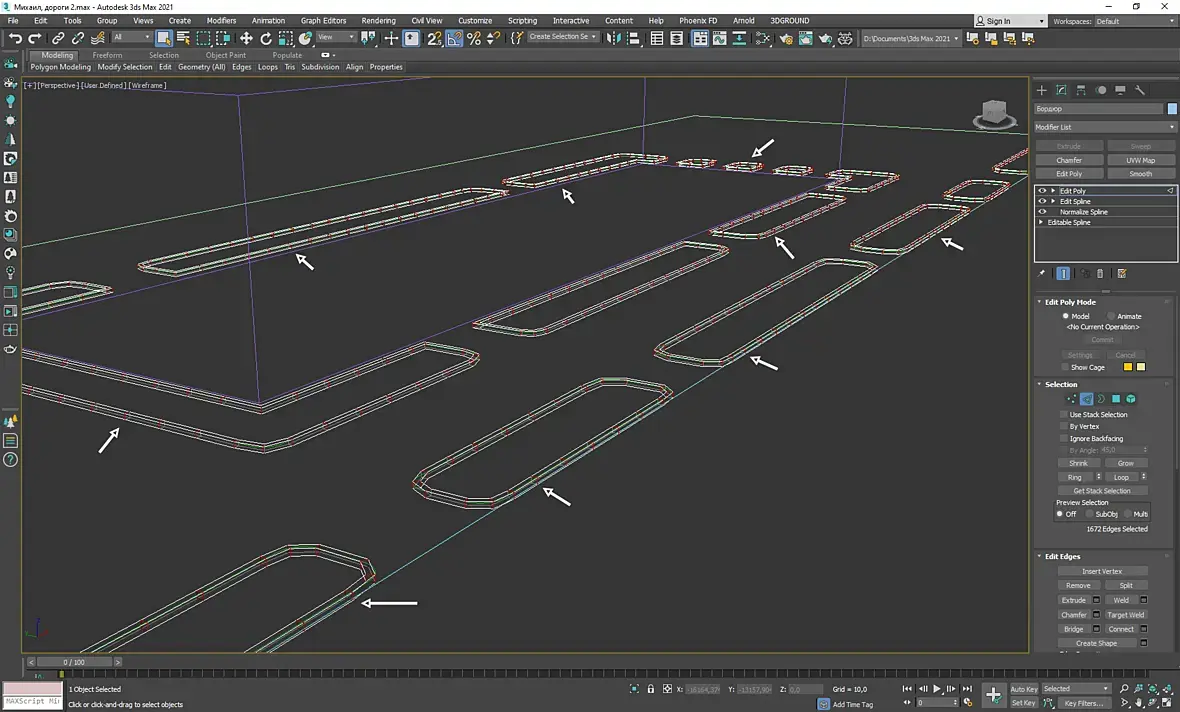The height and width of the screenshot is (712, 1180).
Task: Click the Chamfer button in Edit Edges
Action: pos(1073,615)
